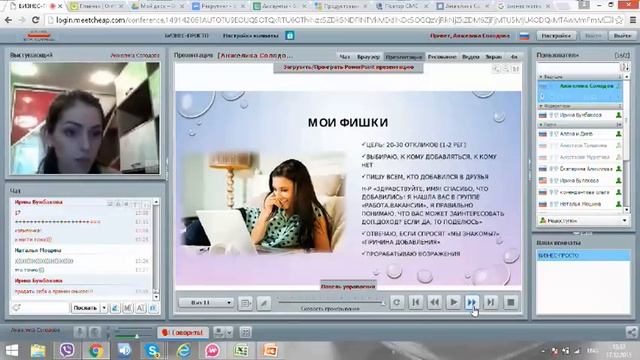Collapse the Ведущие group in user list
The image size is (640, 360).
(540, 77)
